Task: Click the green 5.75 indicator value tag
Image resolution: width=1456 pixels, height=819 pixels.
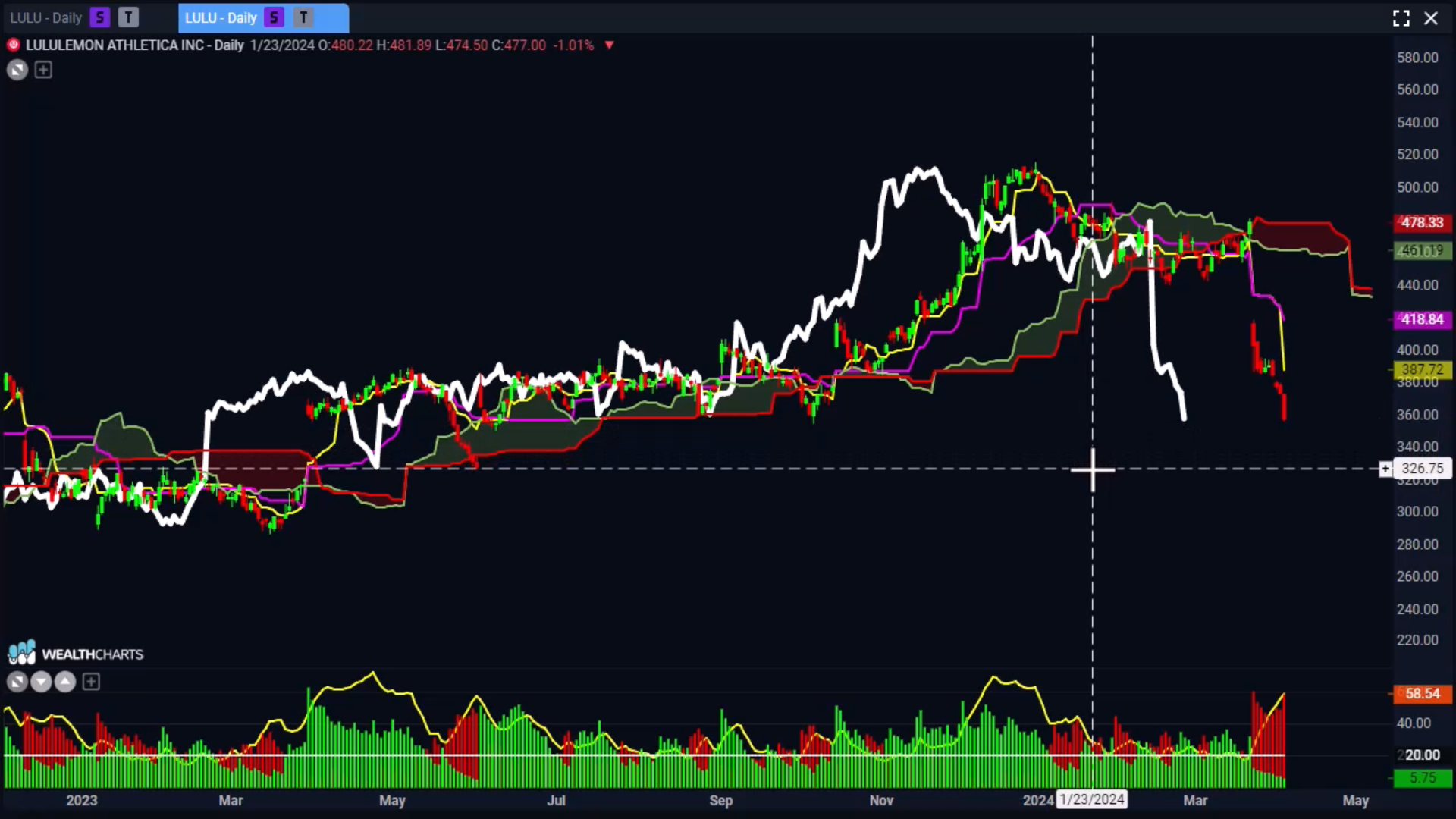Action: click(1423, 778)
